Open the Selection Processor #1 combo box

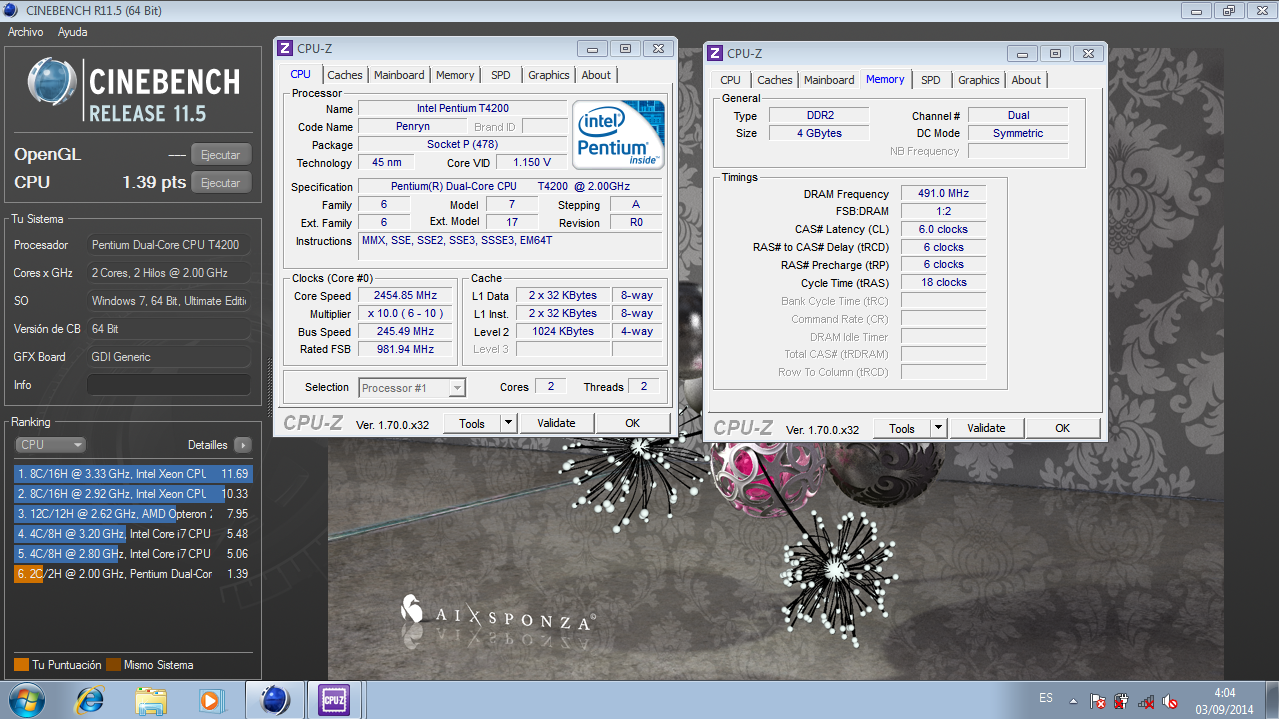412,388
